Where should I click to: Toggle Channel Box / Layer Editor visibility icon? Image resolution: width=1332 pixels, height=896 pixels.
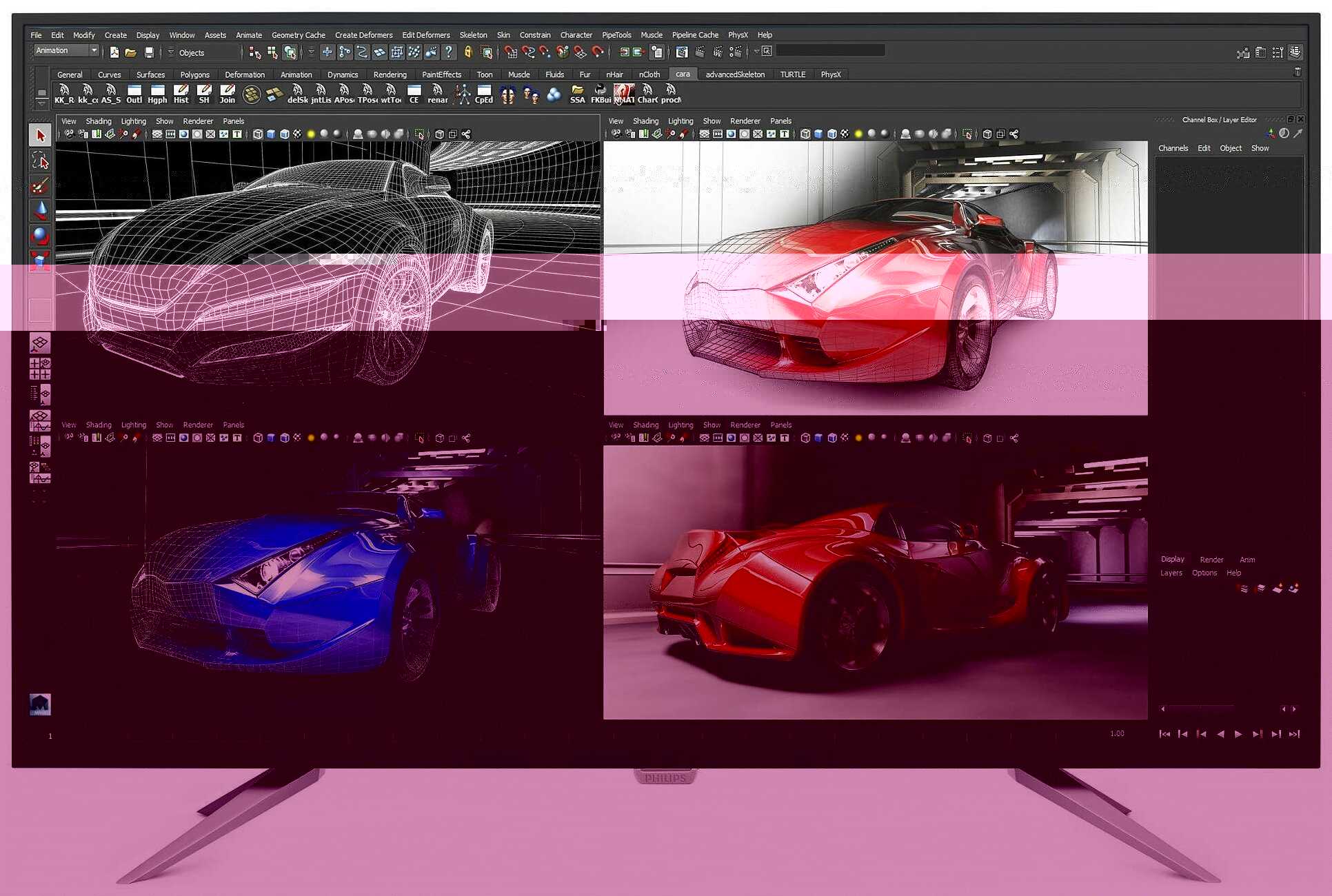pos(1295,52)
